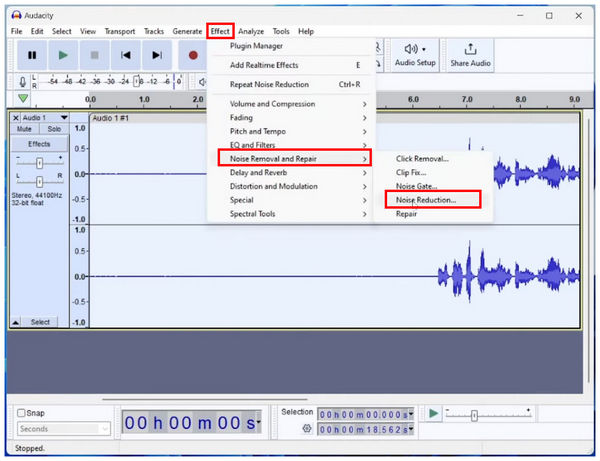Open the Select menu
The image size is (600, 461).
62,31
